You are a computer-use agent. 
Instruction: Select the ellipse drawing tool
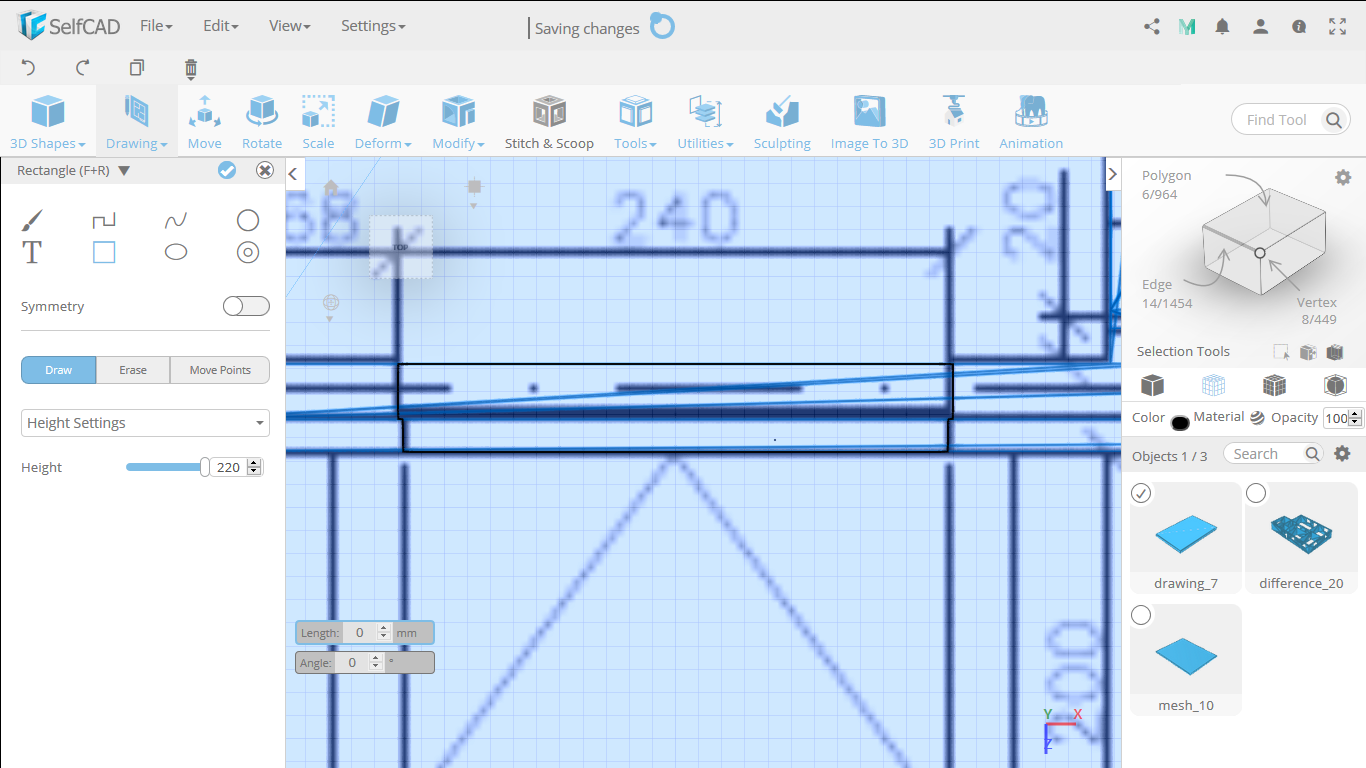point(176,252)
